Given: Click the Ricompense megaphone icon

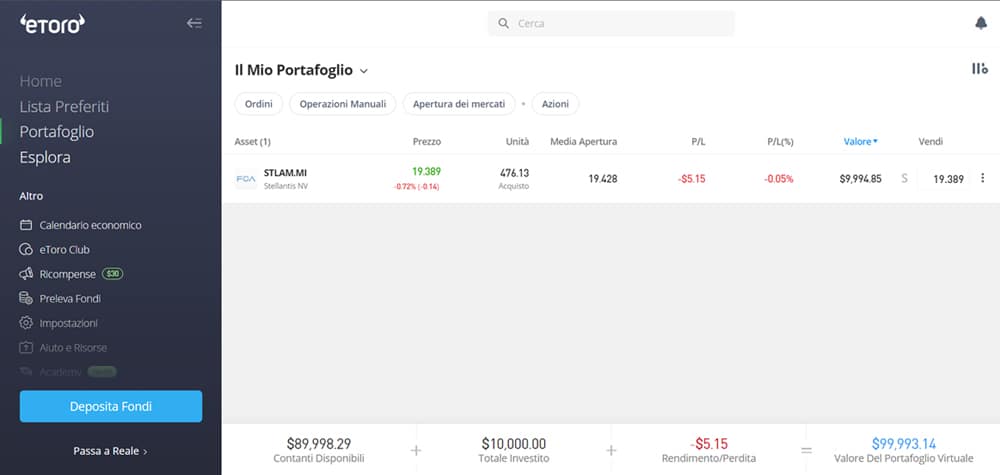Looking at the screenshot, I should (x=26, y=274).
